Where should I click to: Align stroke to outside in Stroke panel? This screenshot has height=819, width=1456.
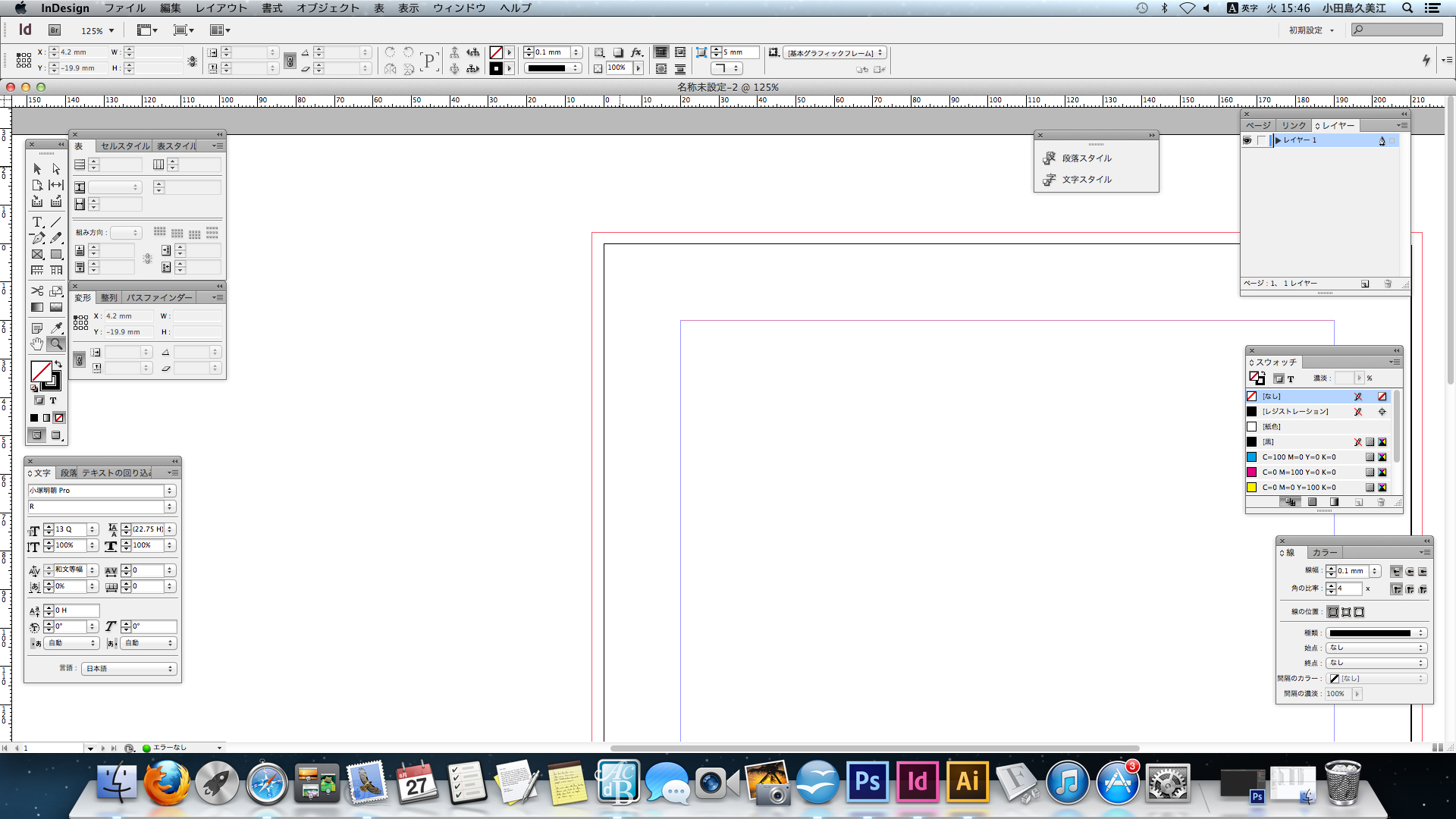click(1359, 612)
